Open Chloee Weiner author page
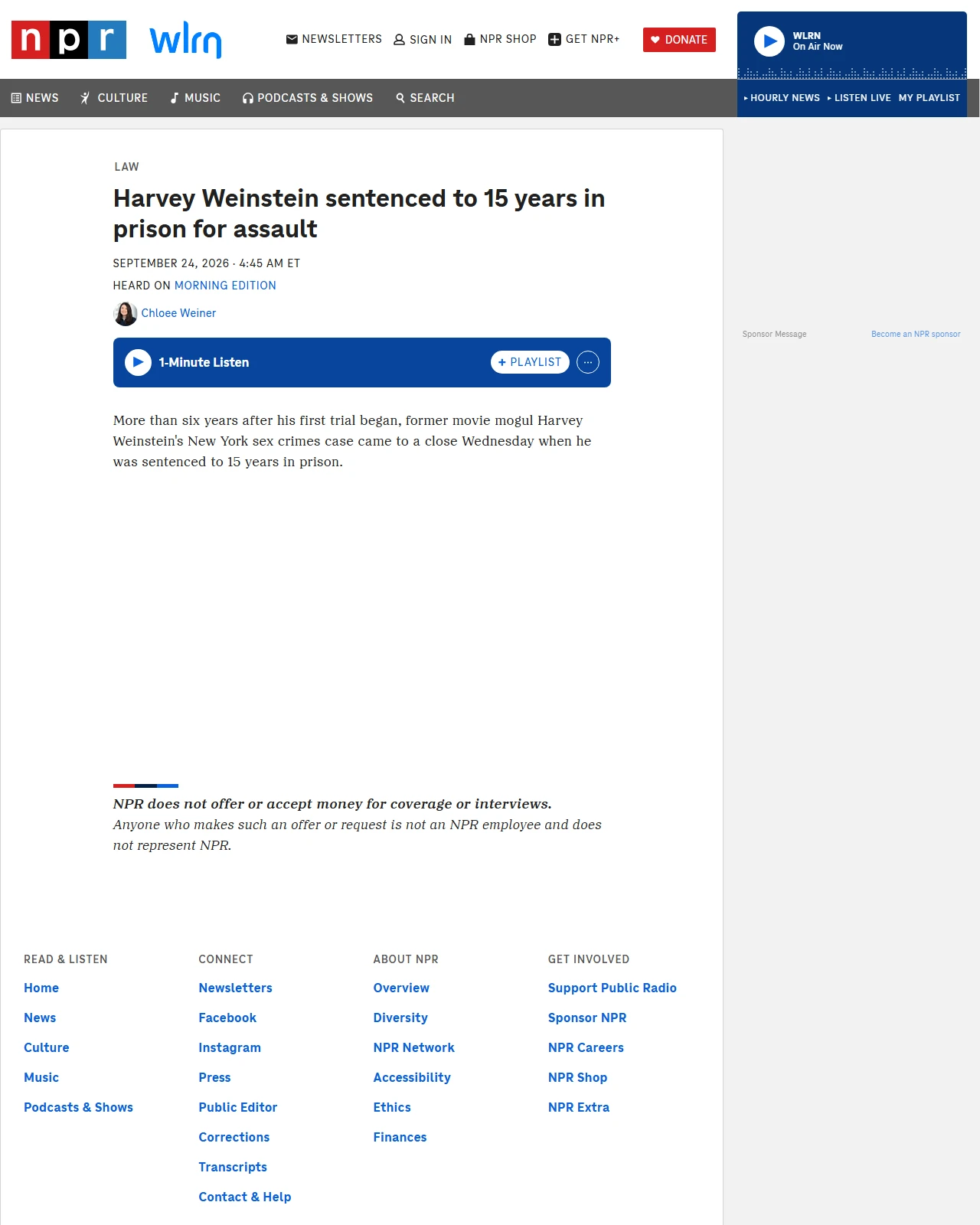The image size is (980, 1225). coord(178,313)
